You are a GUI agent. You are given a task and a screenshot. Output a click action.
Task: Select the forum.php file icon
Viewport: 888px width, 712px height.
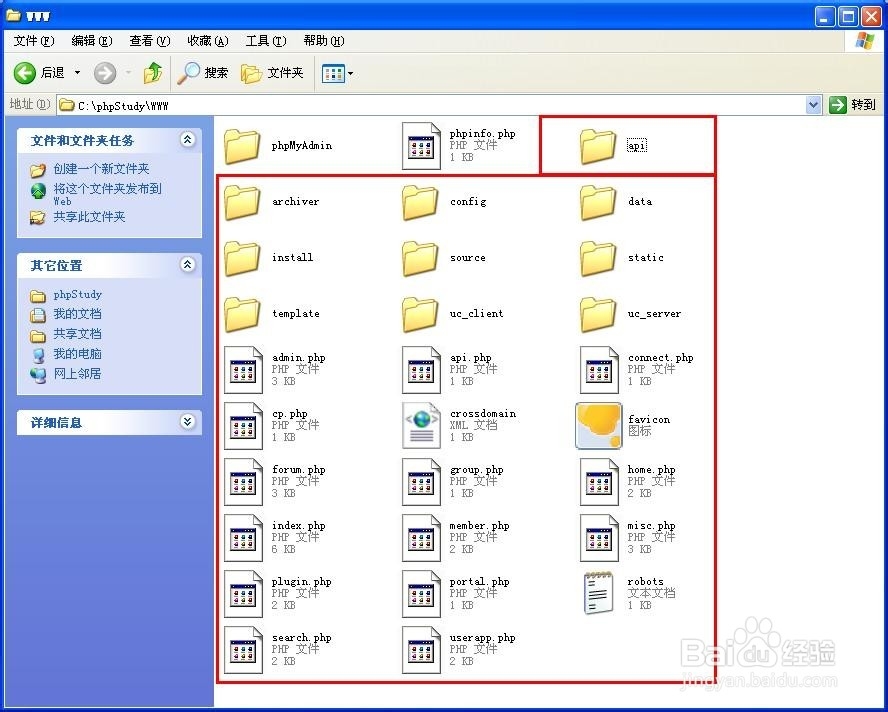point(243,482)
